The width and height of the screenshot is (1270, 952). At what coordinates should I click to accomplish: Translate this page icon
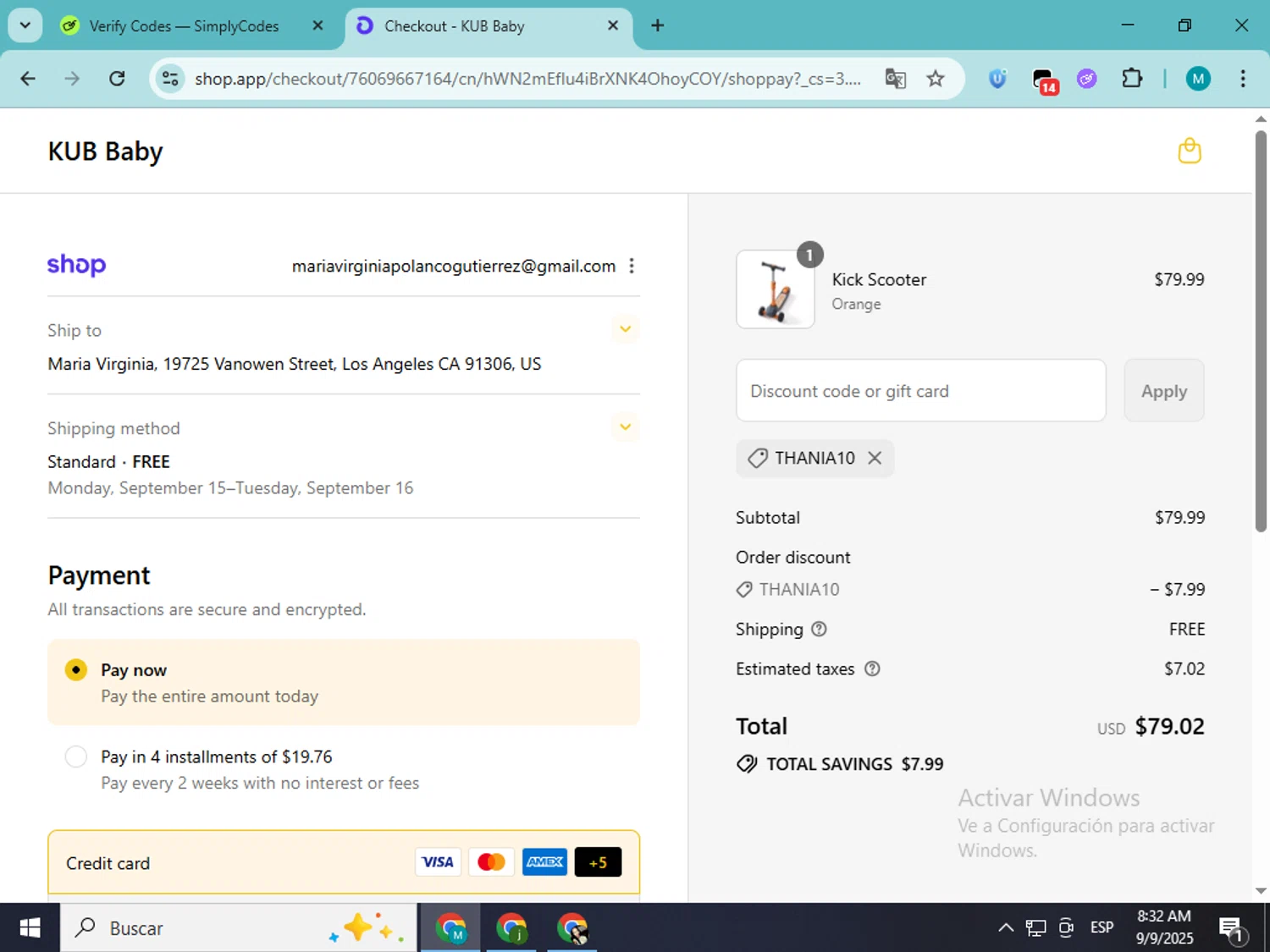click(896, 79)
